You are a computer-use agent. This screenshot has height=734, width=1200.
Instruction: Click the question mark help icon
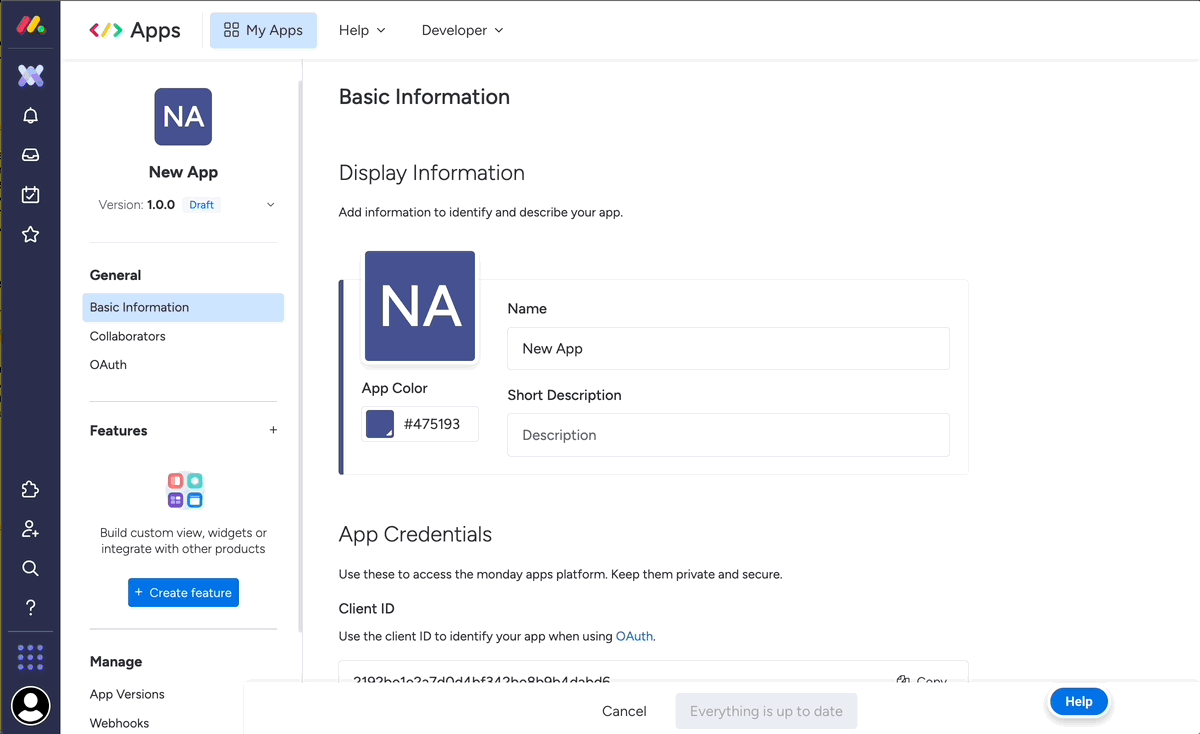coord(31,608)
